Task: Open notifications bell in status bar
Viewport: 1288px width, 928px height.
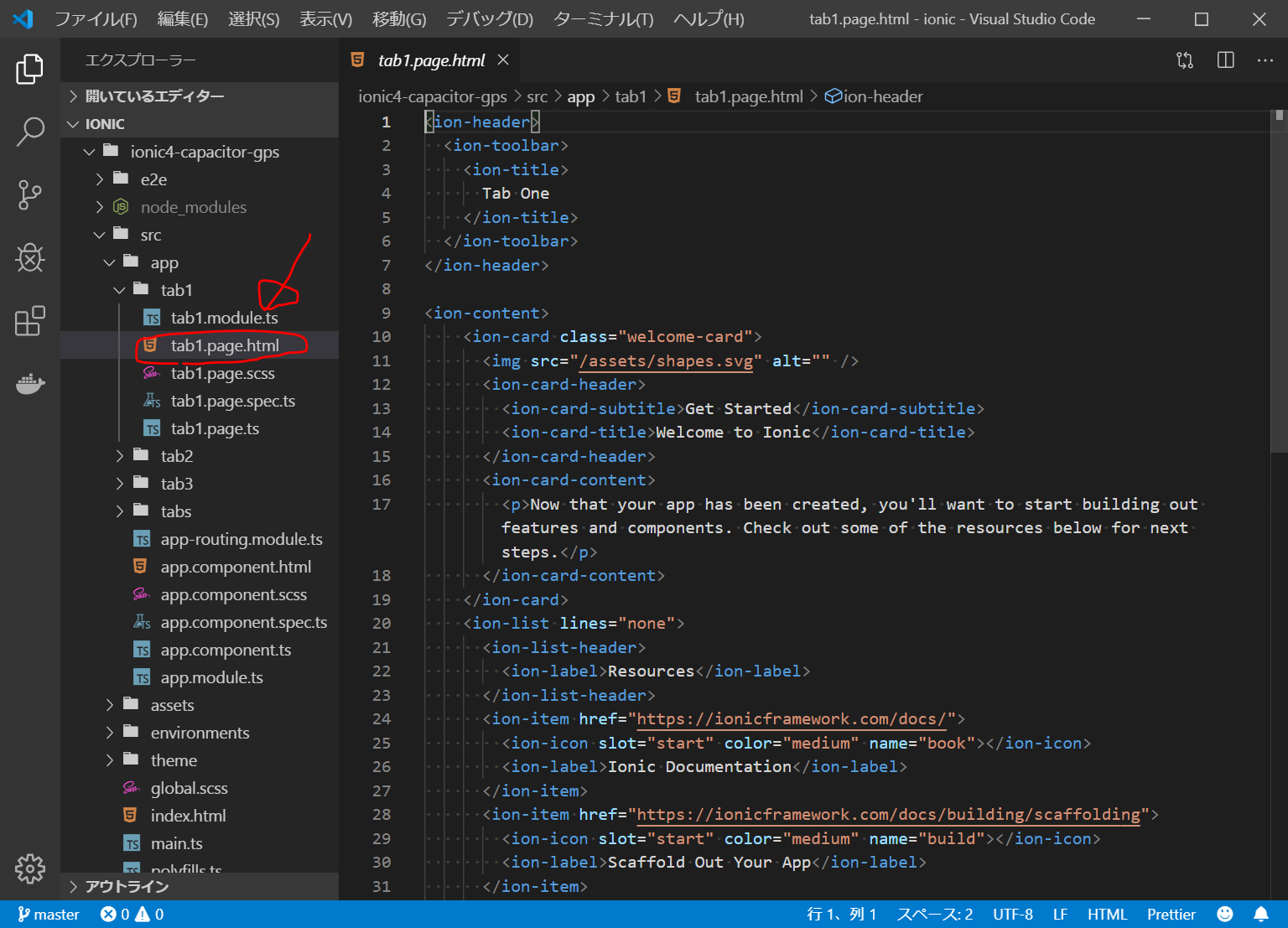Action: point(1260,914)
